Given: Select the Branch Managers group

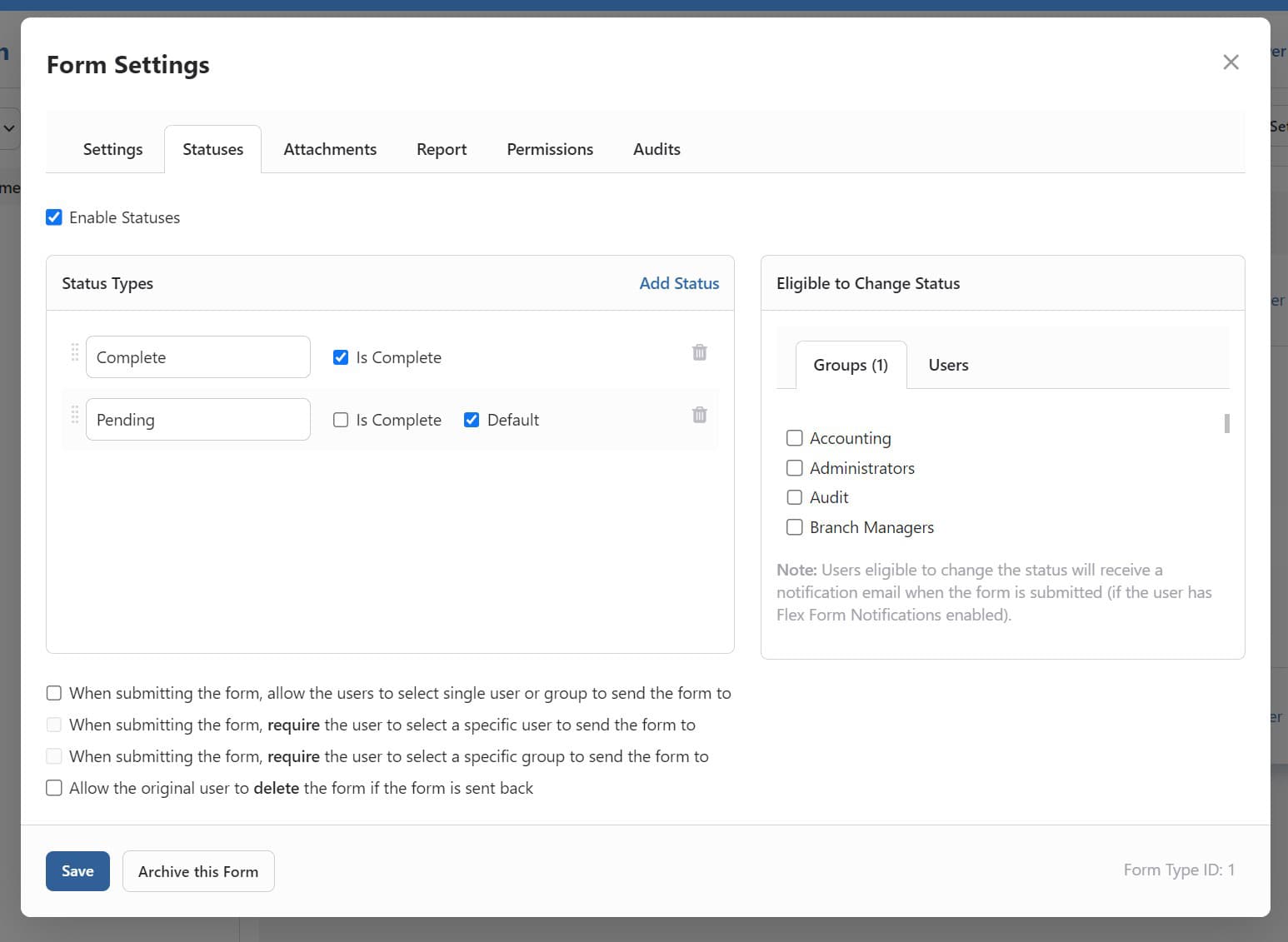Looking at the screenshot, I should point(794,526).
